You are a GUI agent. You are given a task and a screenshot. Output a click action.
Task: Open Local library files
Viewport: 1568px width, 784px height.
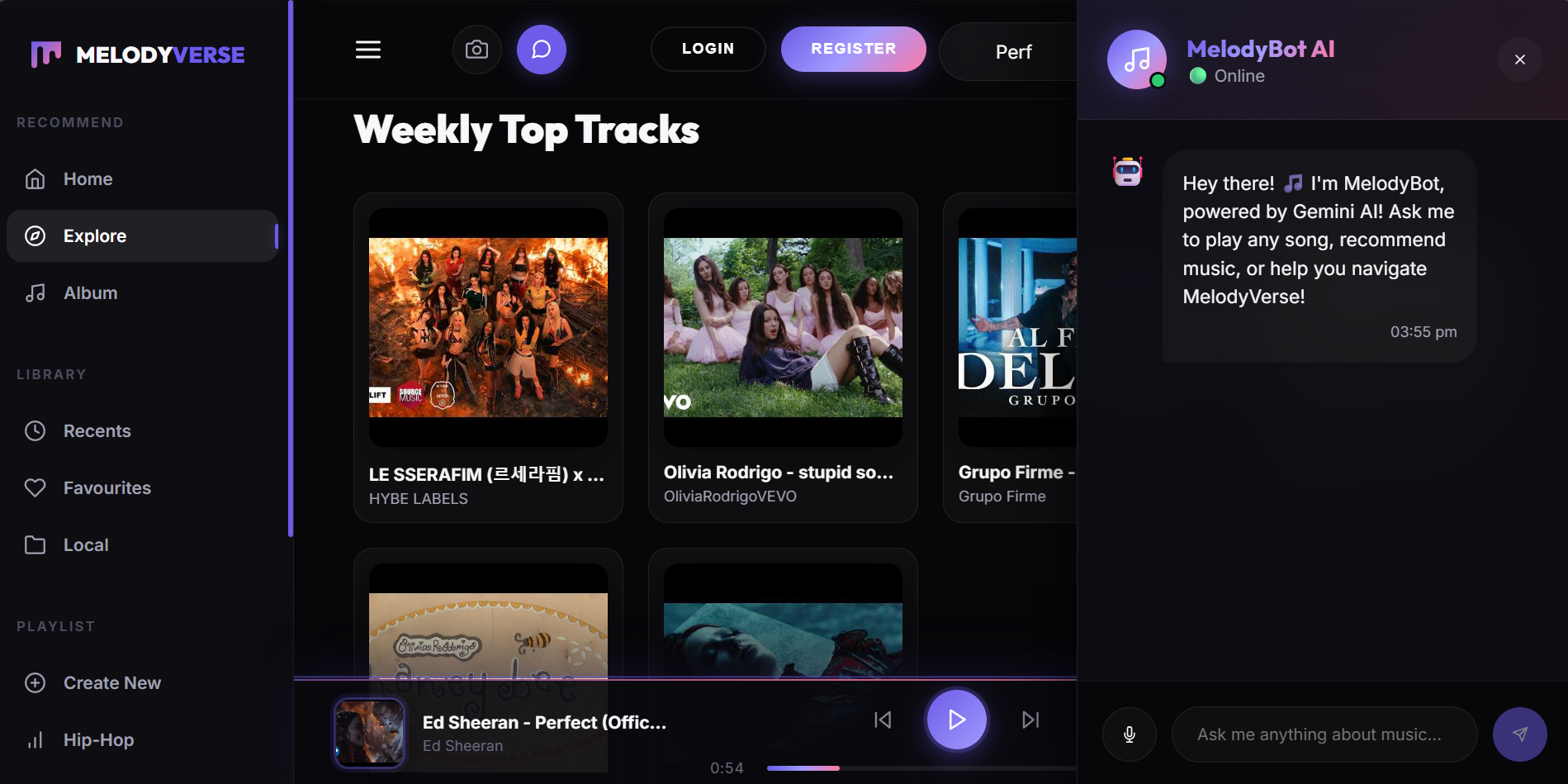click(142, 545)
